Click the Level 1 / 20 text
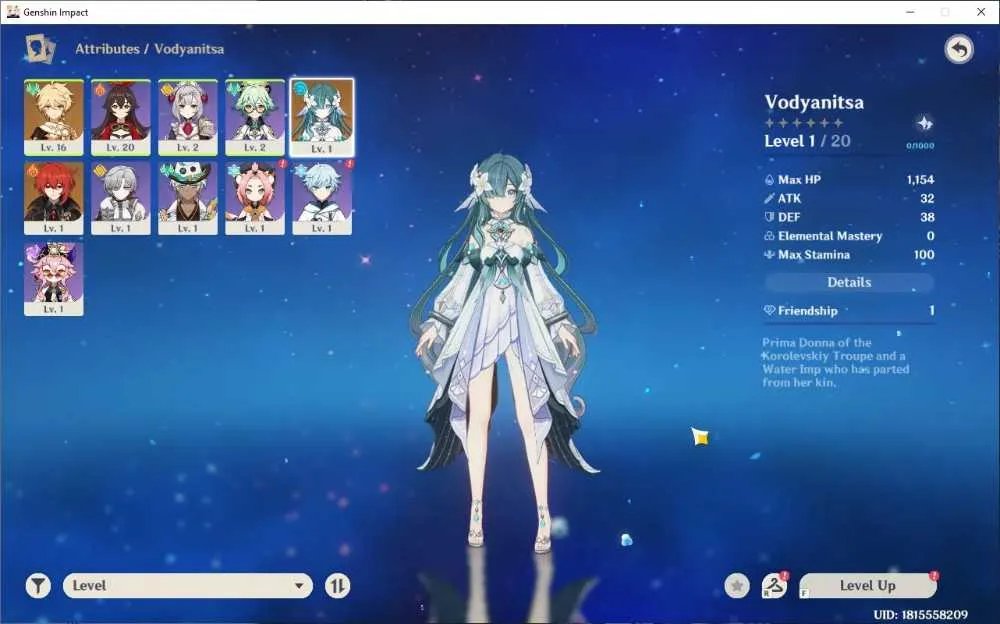The image size is (1000, 624). coord(807,141)
